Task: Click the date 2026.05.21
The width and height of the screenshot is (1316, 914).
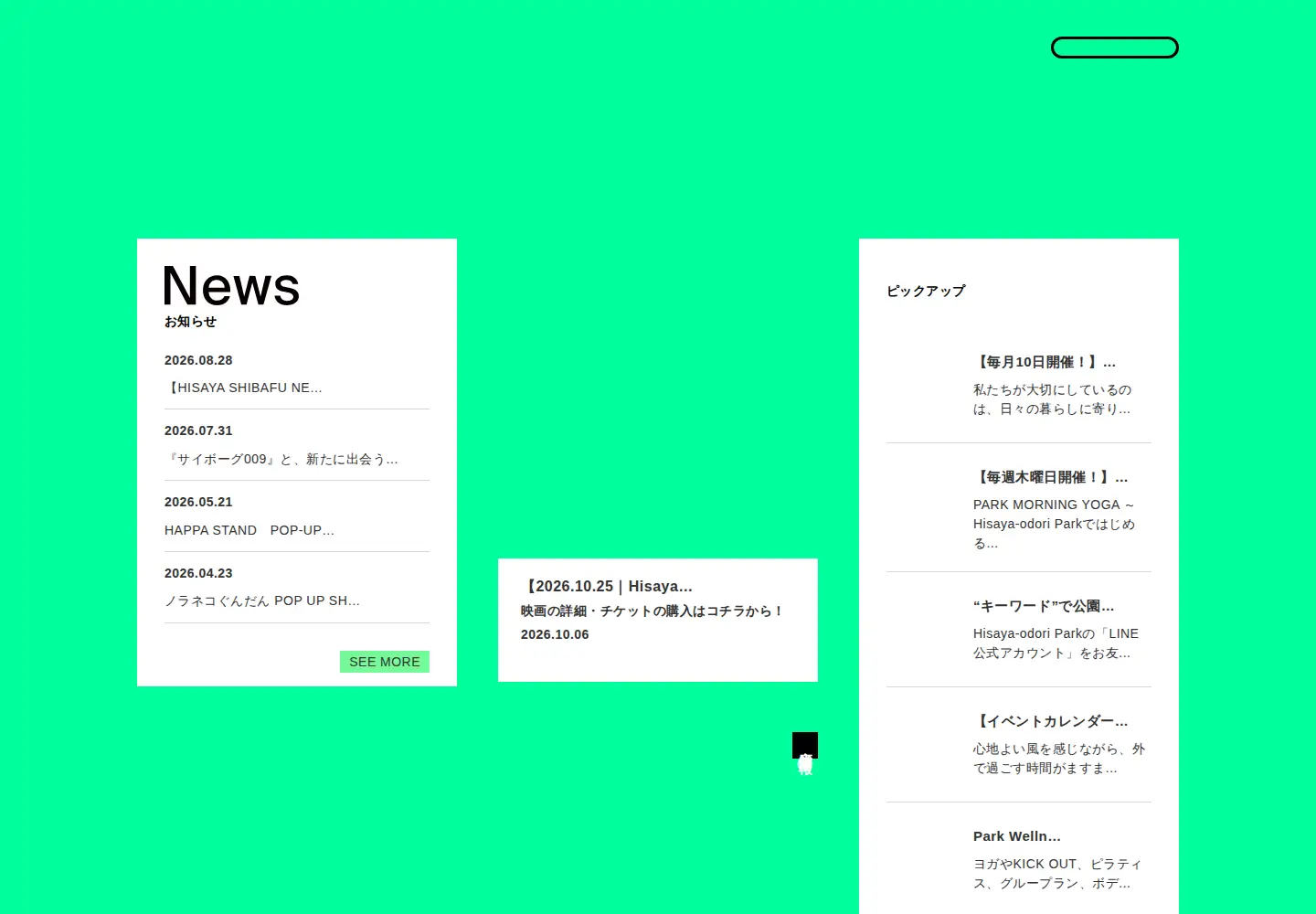Action: tap(198, 502)
